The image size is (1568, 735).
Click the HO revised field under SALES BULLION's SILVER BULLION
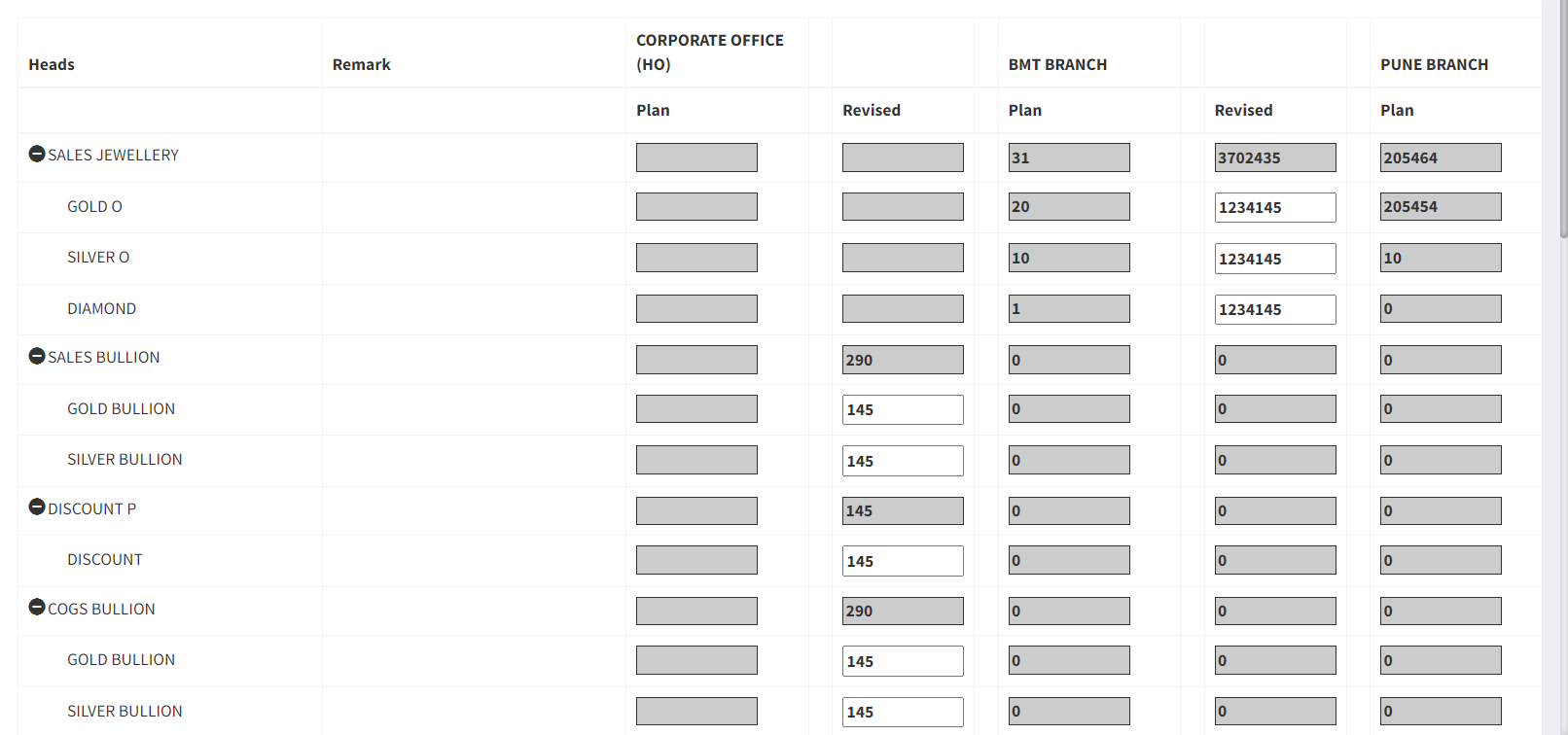903,461
